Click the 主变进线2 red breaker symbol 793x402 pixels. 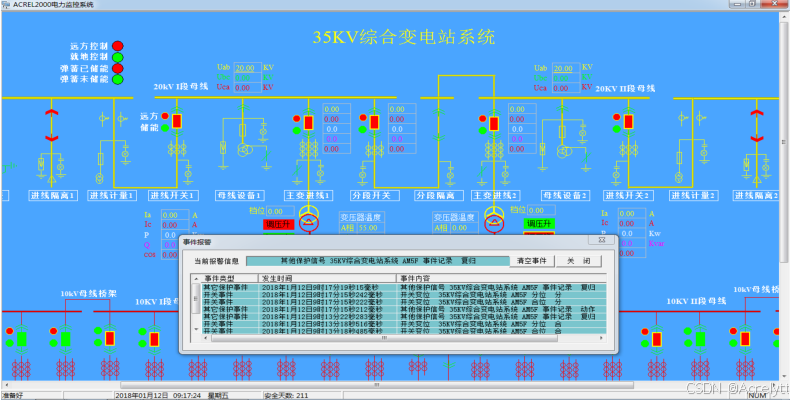(494, 124)
